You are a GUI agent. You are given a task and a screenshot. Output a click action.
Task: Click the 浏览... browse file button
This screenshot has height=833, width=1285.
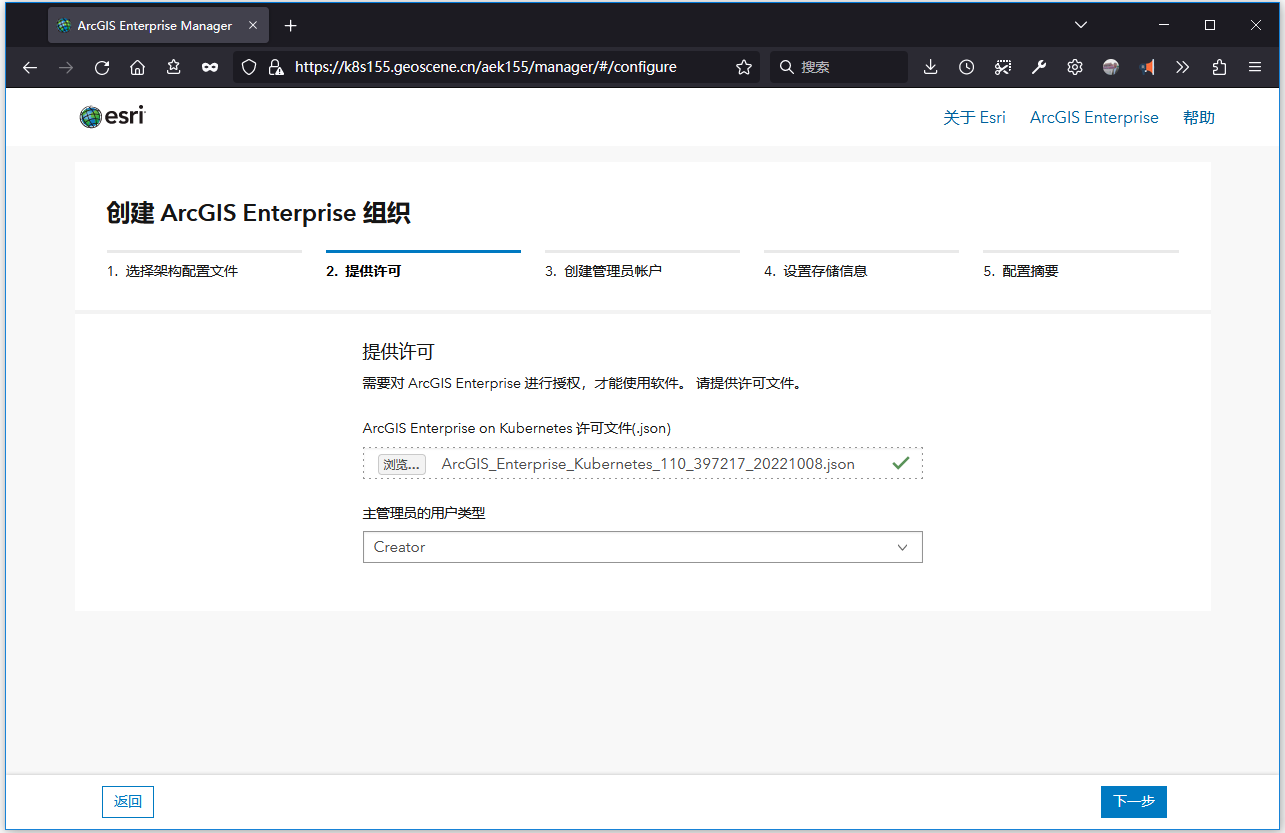402,464
